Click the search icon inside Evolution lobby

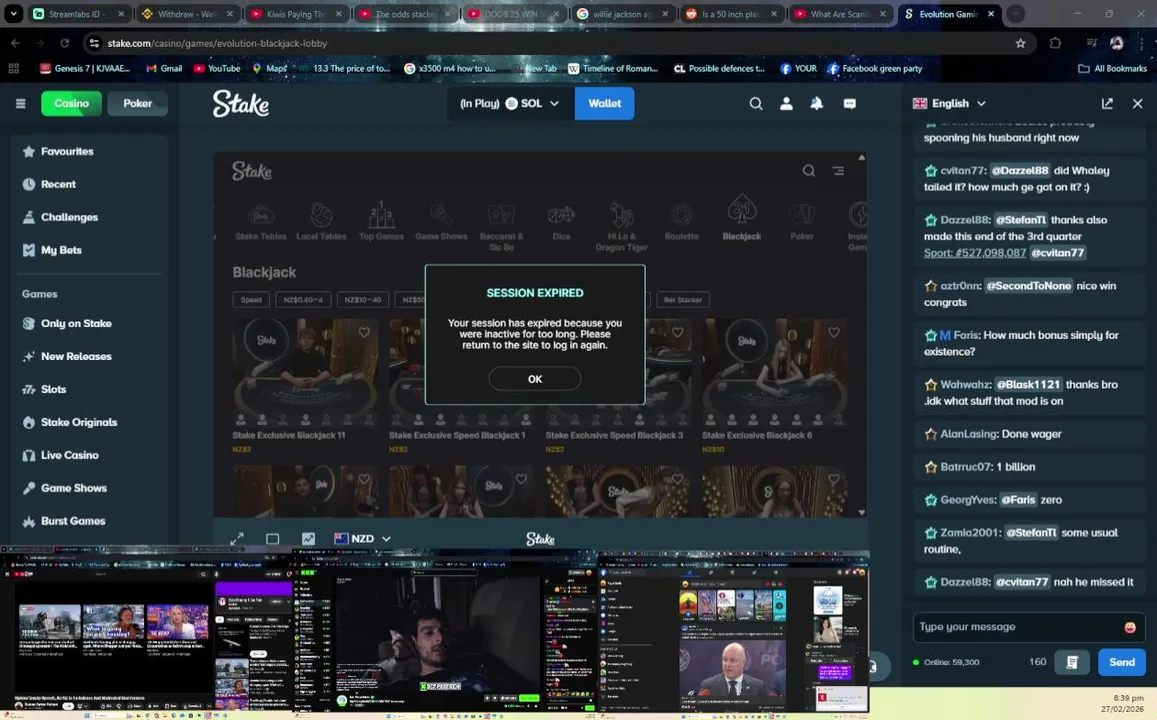coord(809,170)
